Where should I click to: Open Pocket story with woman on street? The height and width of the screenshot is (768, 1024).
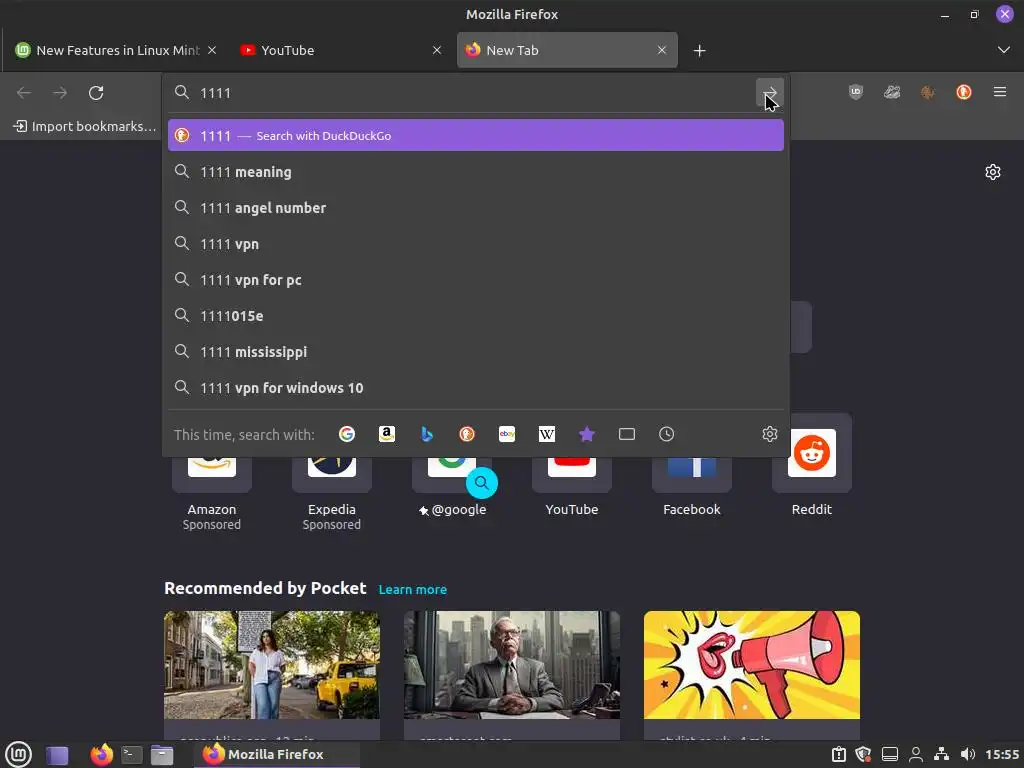272,673
